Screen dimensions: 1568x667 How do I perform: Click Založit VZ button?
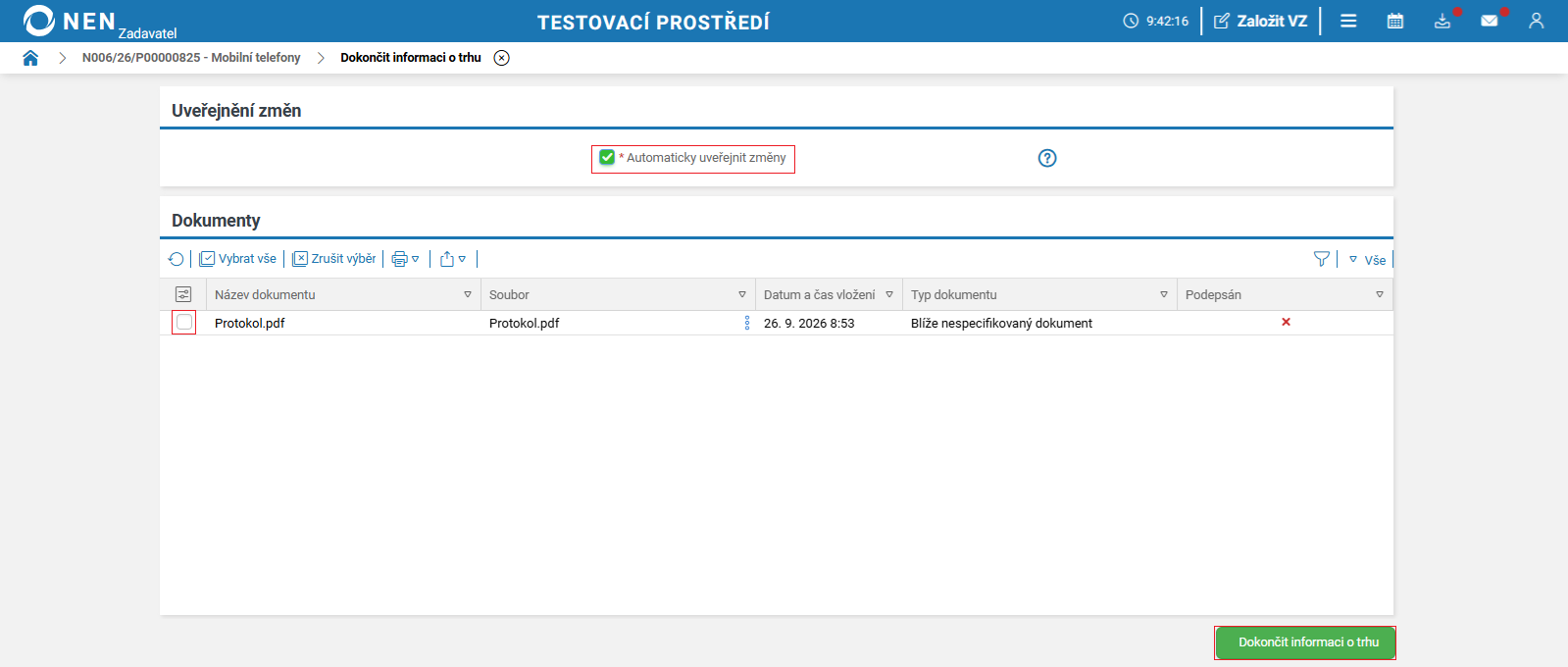[x=1261, y=21]
